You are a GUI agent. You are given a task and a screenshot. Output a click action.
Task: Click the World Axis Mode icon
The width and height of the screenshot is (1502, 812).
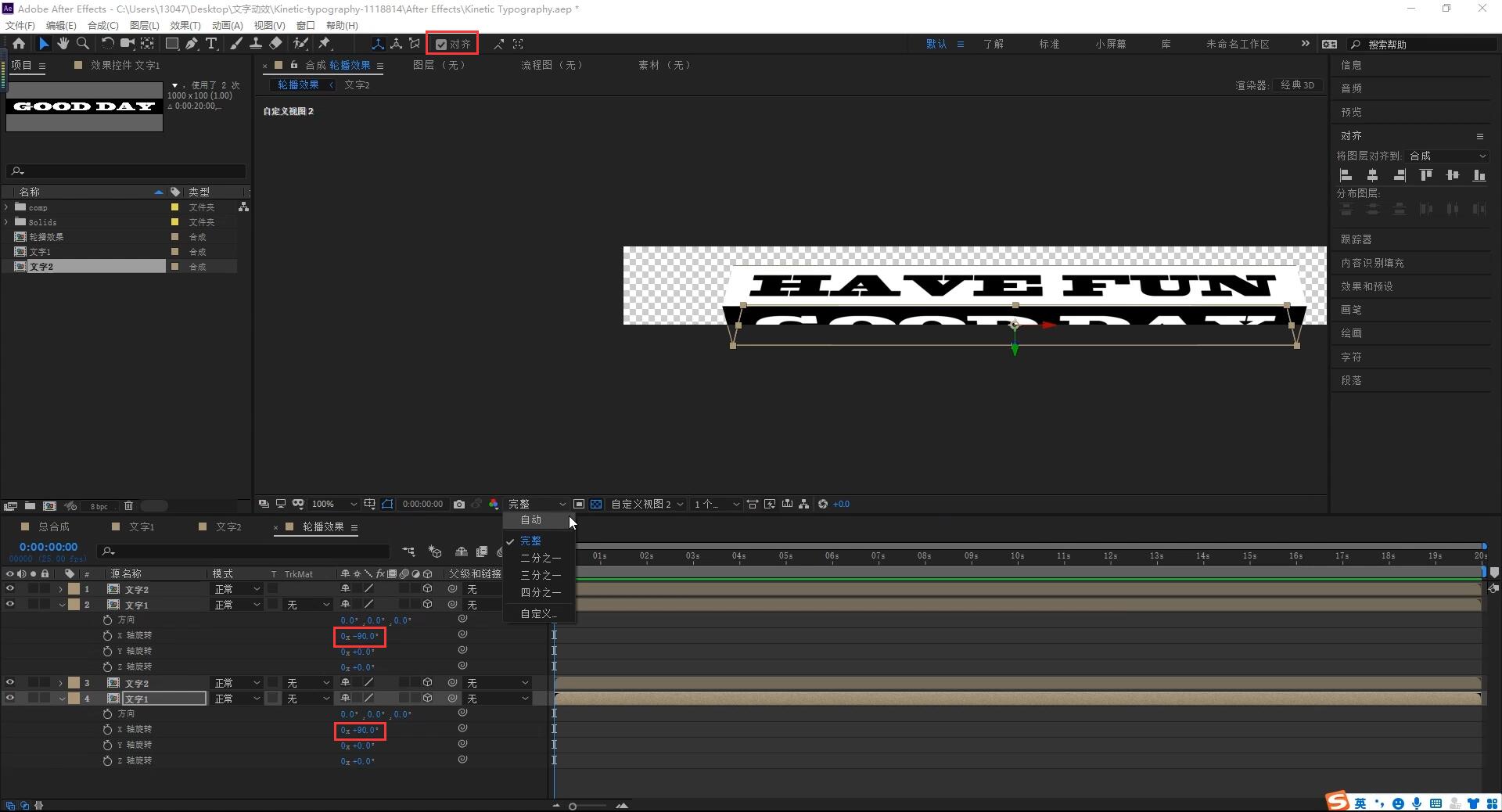pos(397,44)
